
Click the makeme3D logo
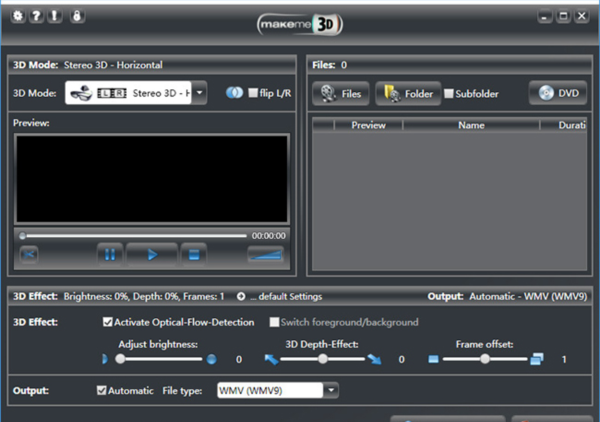[300, 24]
